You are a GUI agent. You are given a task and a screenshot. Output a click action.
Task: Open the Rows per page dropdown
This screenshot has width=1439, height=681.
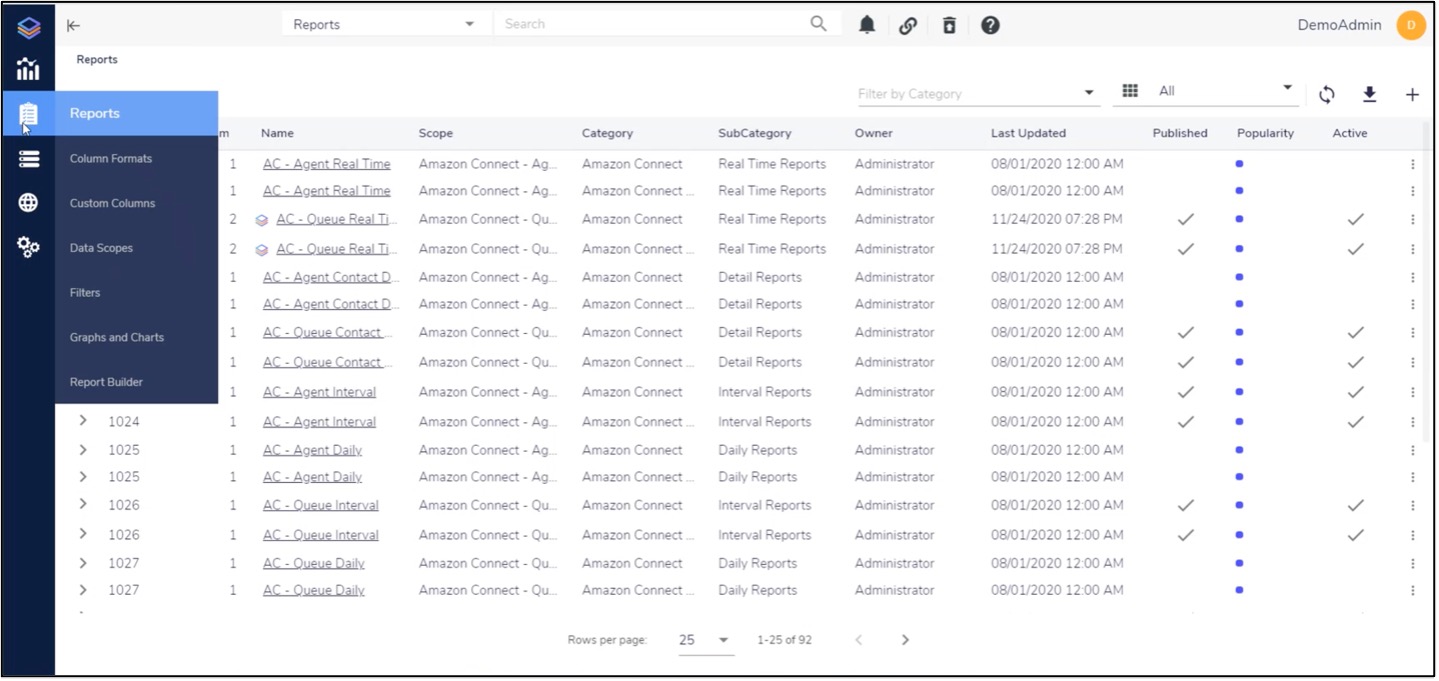pyautogui.click(x=705, y=640)
